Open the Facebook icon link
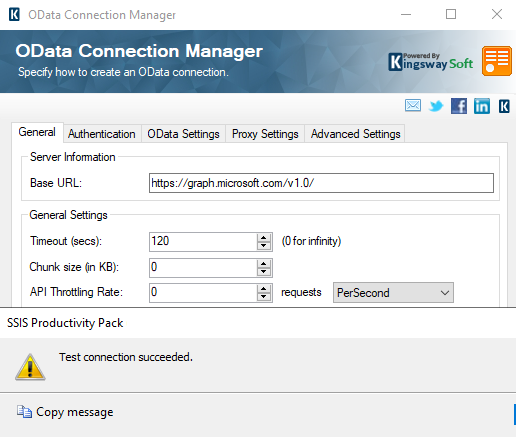This screenshot has width=516, height=437. coord(459,106)
